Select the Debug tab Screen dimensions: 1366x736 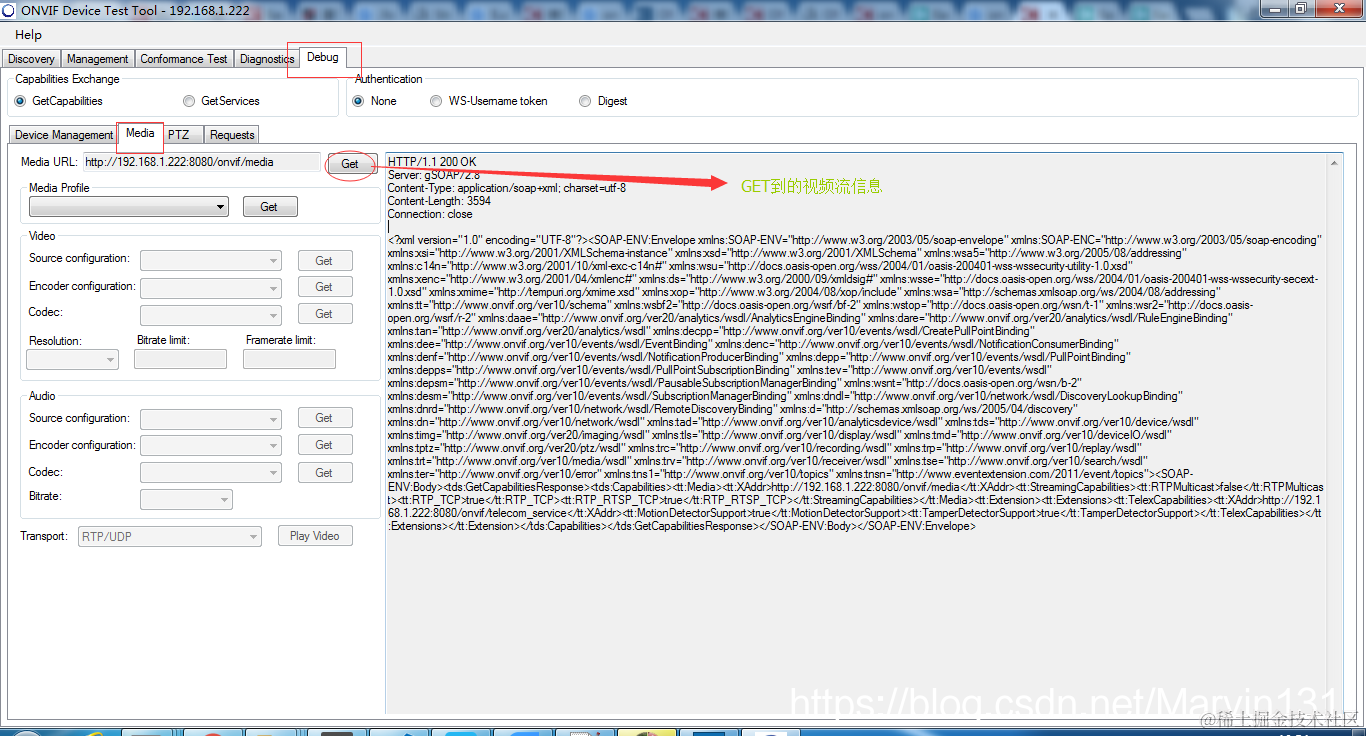[x=323, y=57]
